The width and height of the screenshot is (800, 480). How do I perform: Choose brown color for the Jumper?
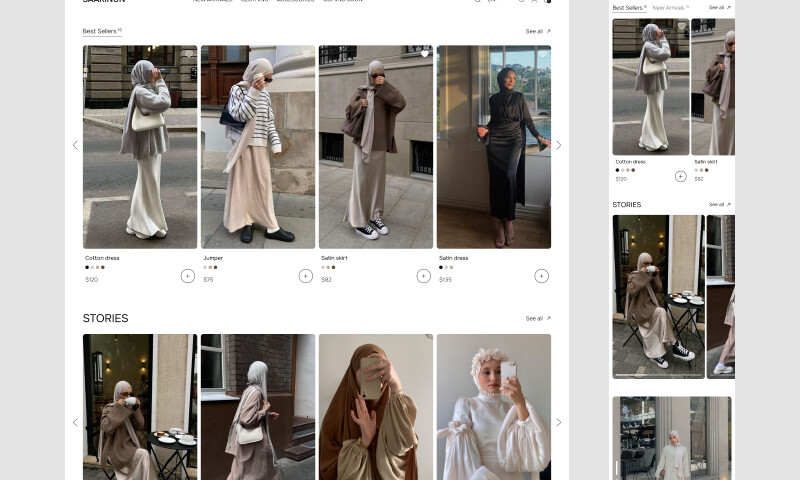pos(215,267)
